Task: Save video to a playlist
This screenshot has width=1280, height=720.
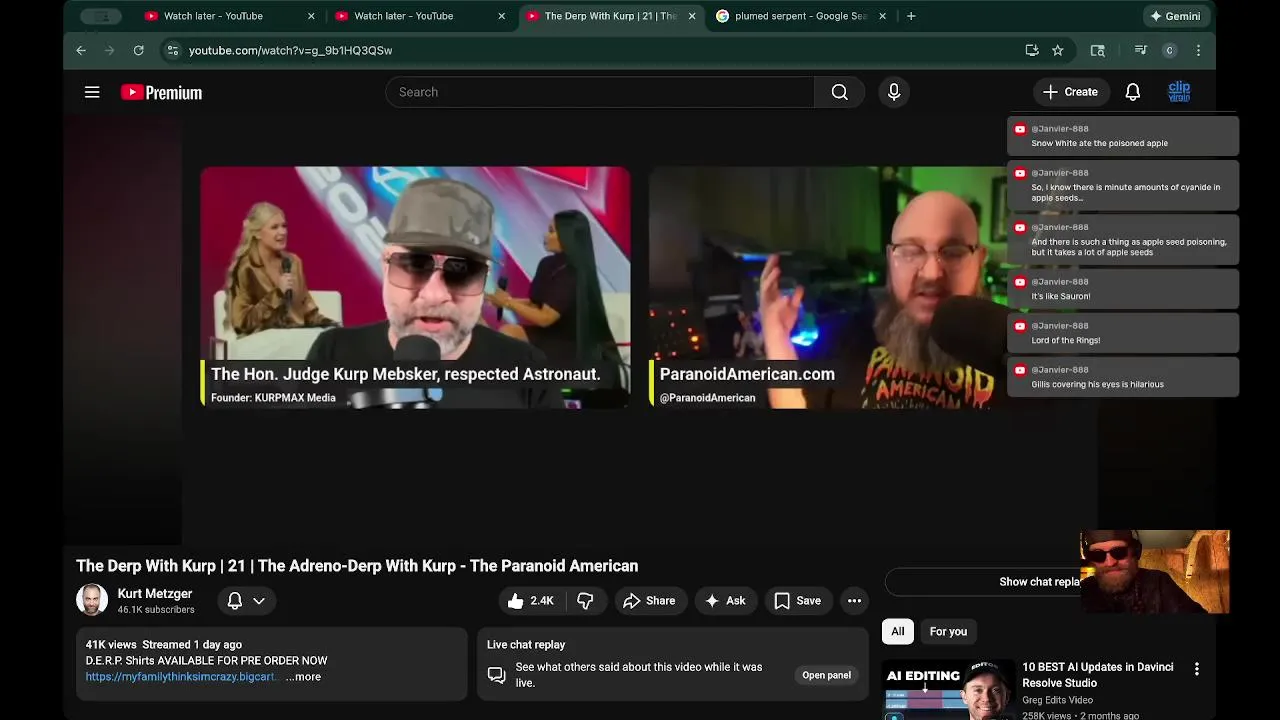Action: tap(797, 601)
